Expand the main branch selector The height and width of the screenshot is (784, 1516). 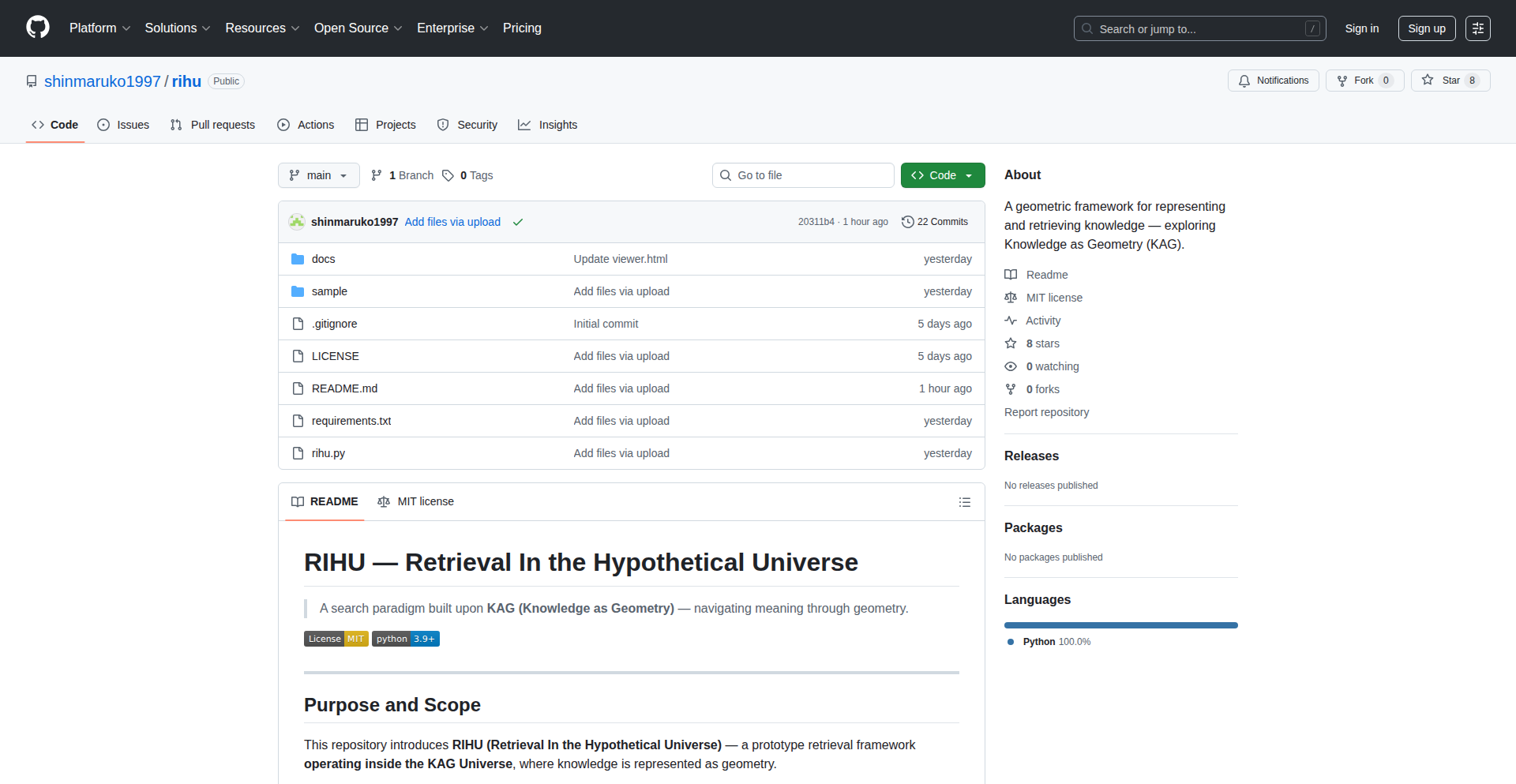pos(318,175)
